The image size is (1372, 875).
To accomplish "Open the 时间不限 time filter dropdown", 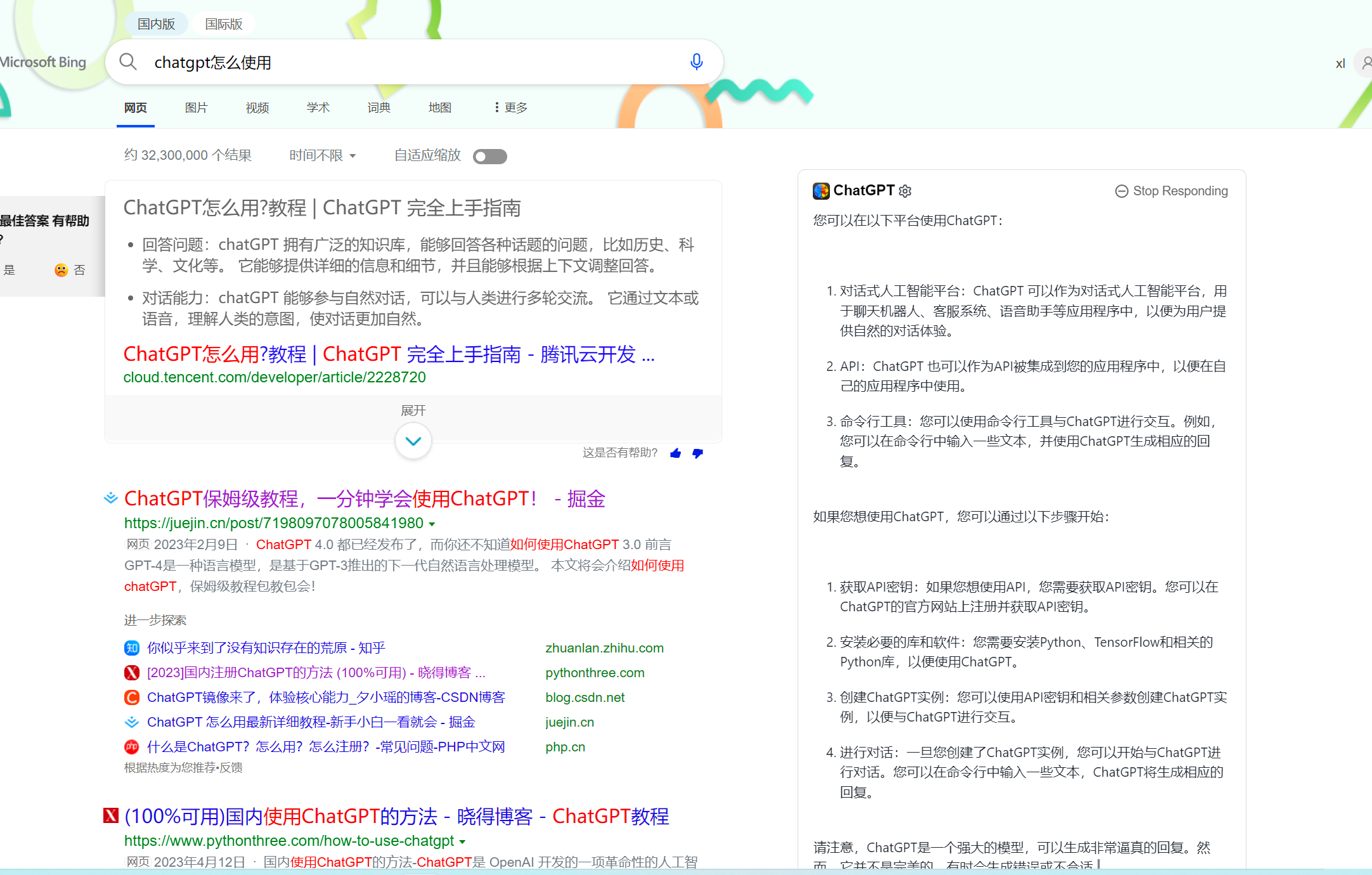I will point(323,155).
